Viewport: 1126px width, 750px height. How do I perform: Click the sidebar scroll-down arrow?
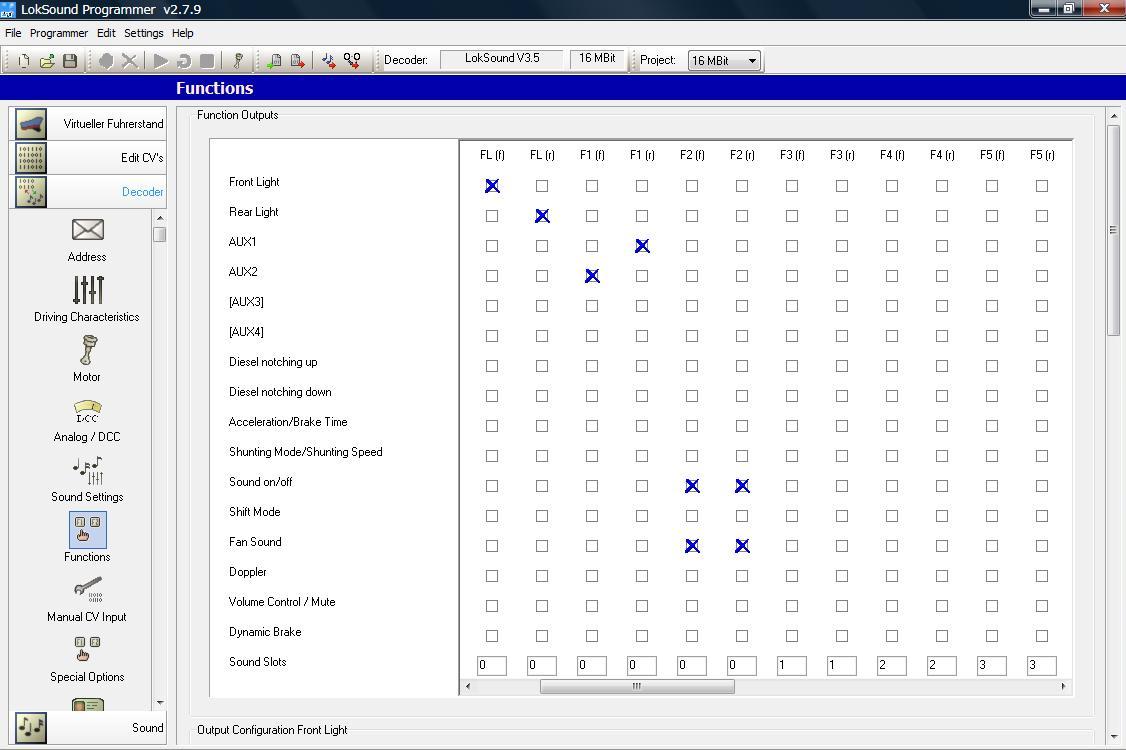point(160,703)
